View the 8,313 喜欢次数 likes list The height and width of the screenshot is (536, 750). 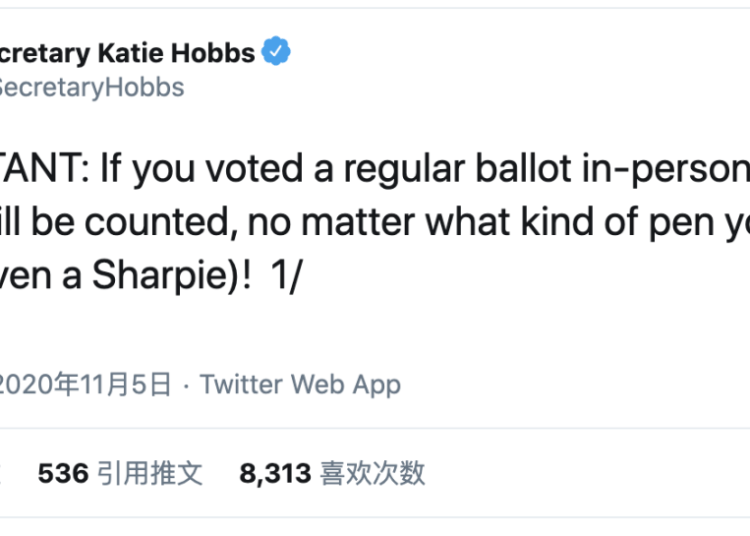[332, 473]
